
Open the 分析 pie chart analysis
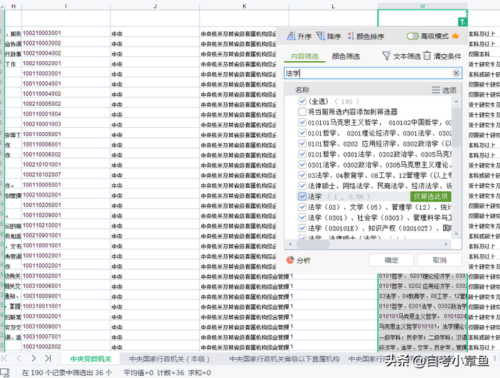click(x=299, y=260)
